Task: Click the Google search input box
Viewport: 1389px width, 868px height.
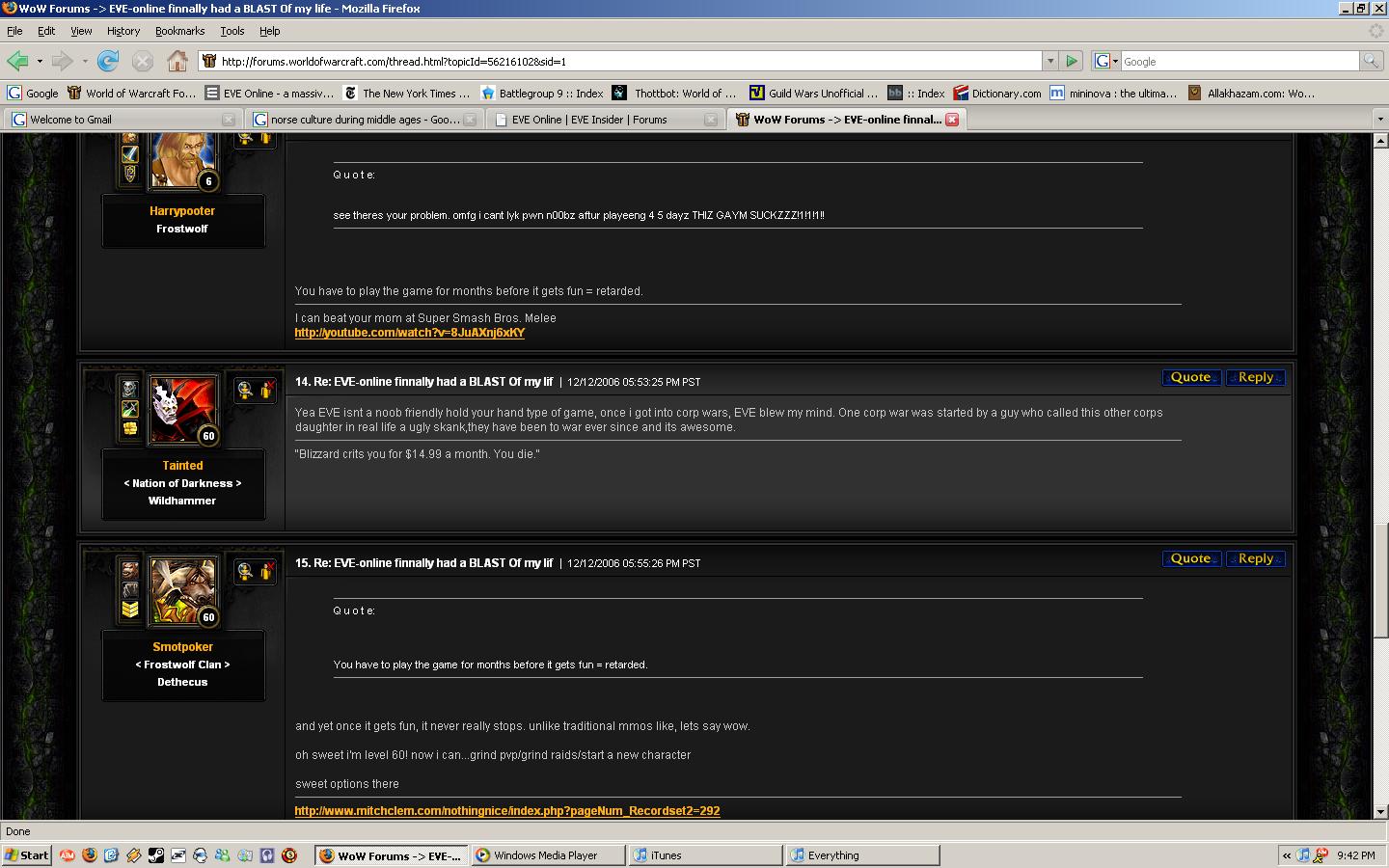Action: coord(1239,61)
